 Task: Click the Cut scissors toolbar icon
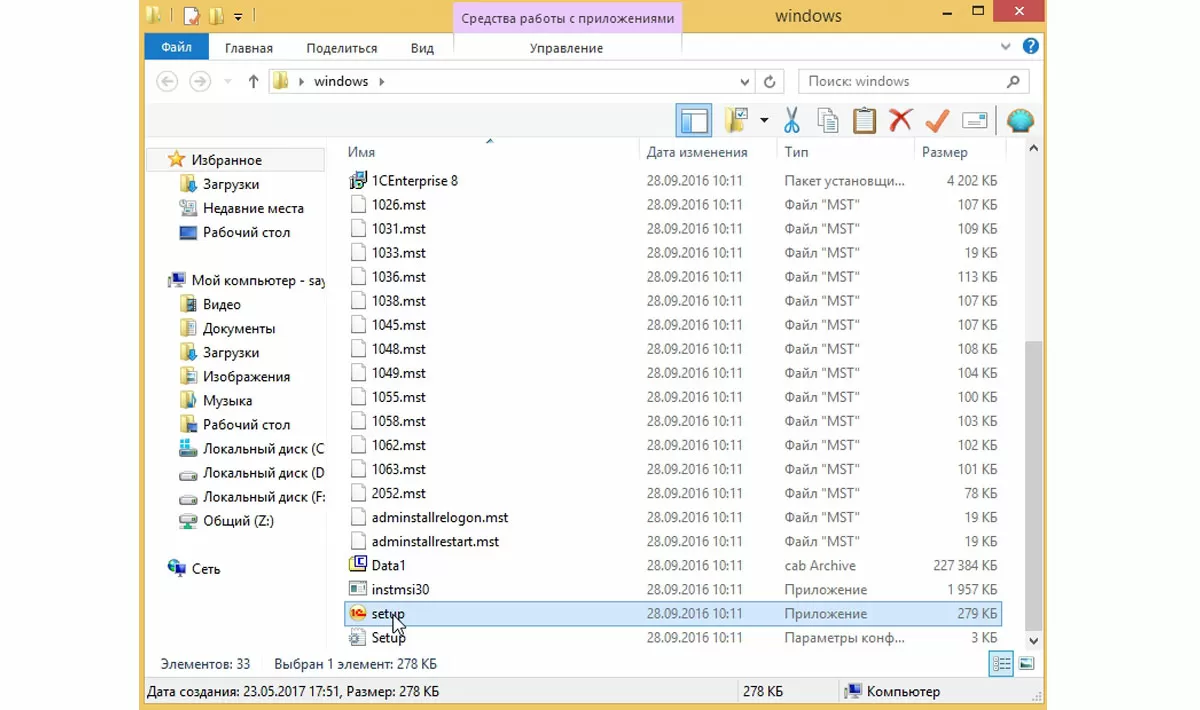tap(791, 121)
